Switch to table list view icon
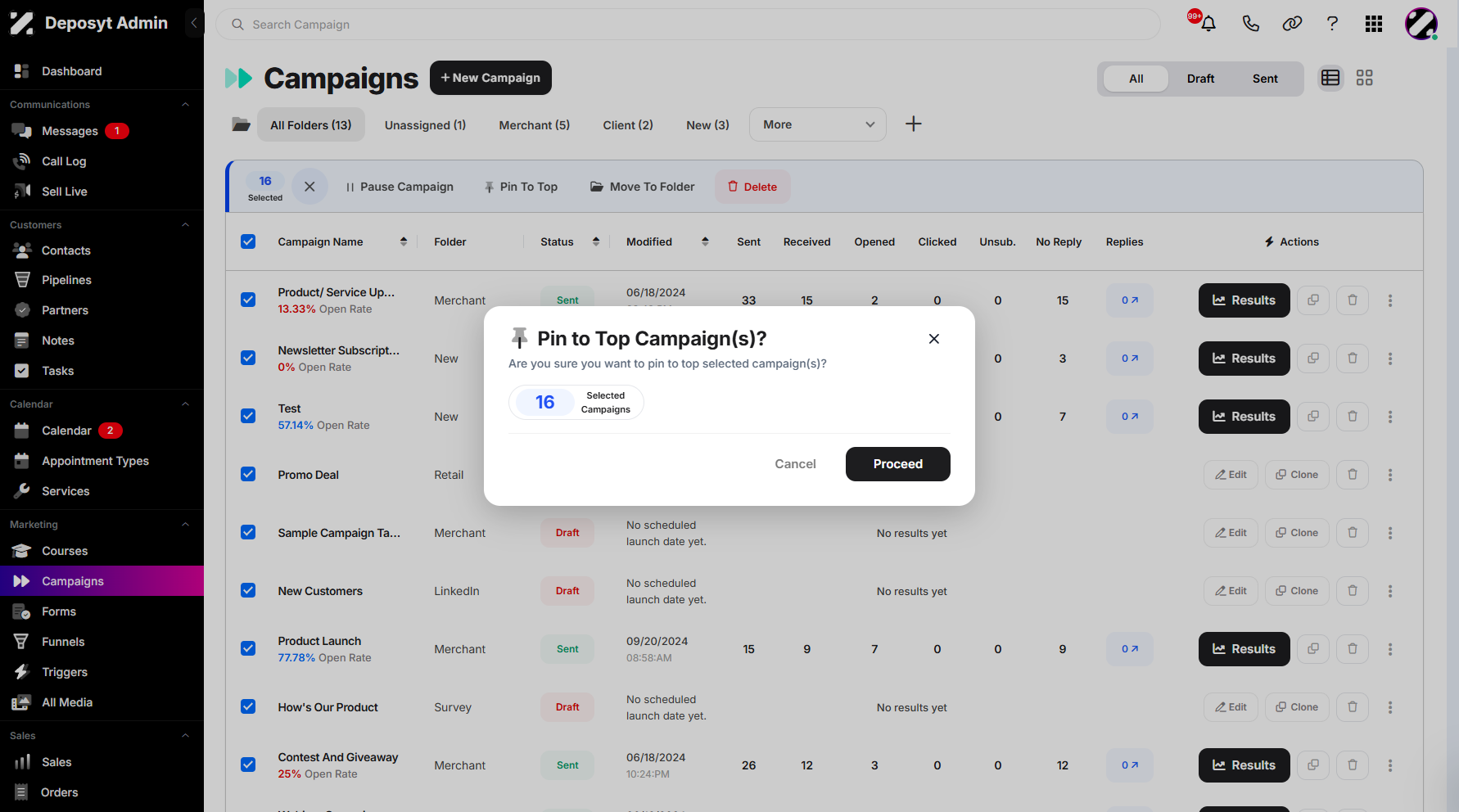1459x812 pixels. click(x=1330, y=78)
